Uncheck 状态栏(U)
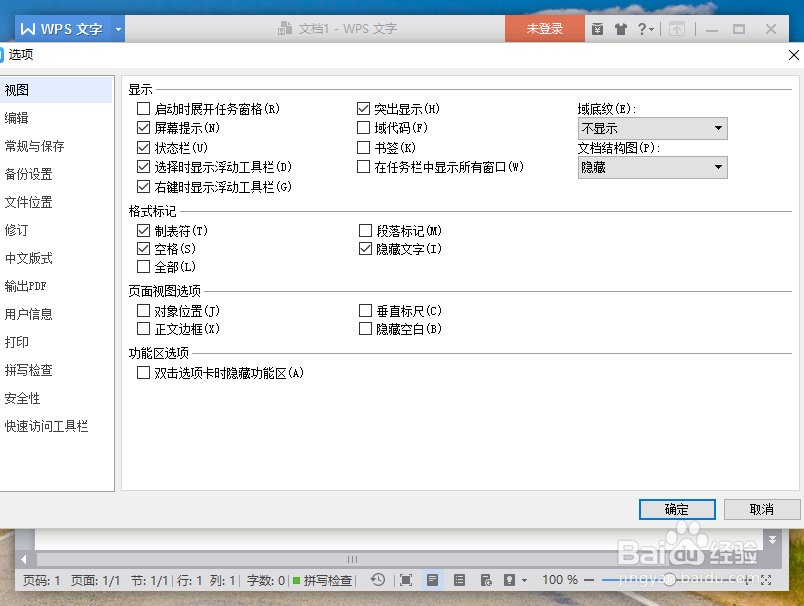The height and width of the screenshot is (606, 804). (144, 148)
